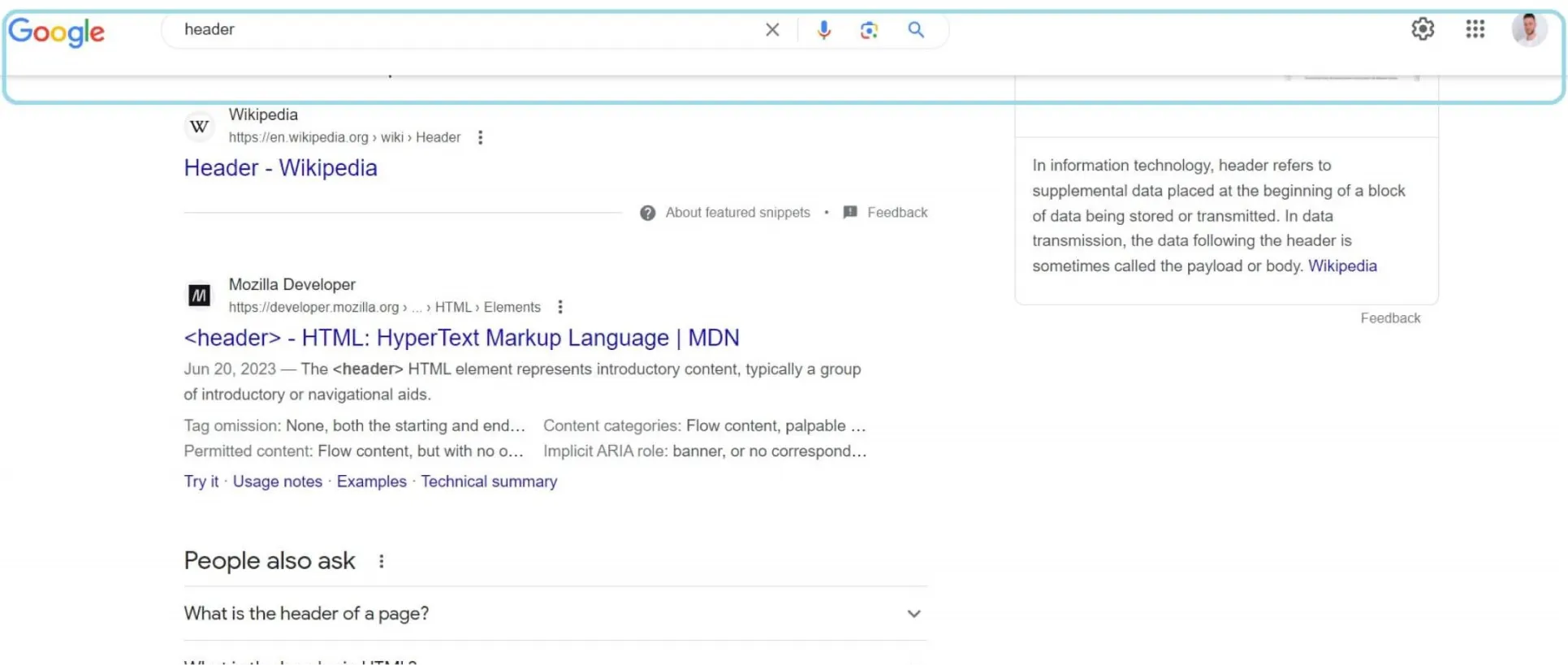Click the "Mozilla Developer" site name
This screenshot has height=665, width=1568.
[292, 284]
